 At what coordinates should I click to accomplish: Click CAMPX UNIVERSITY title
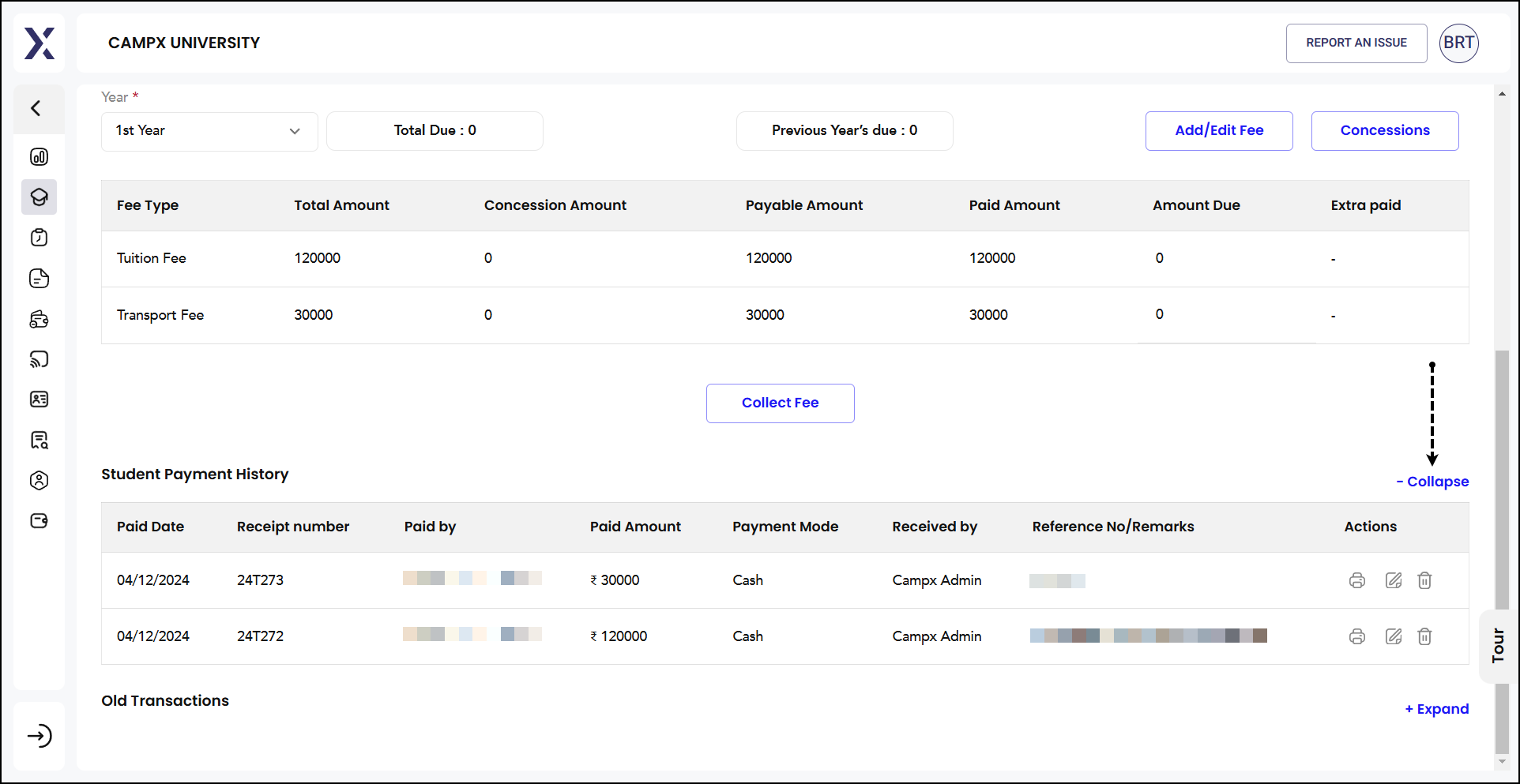pos(184,43)
